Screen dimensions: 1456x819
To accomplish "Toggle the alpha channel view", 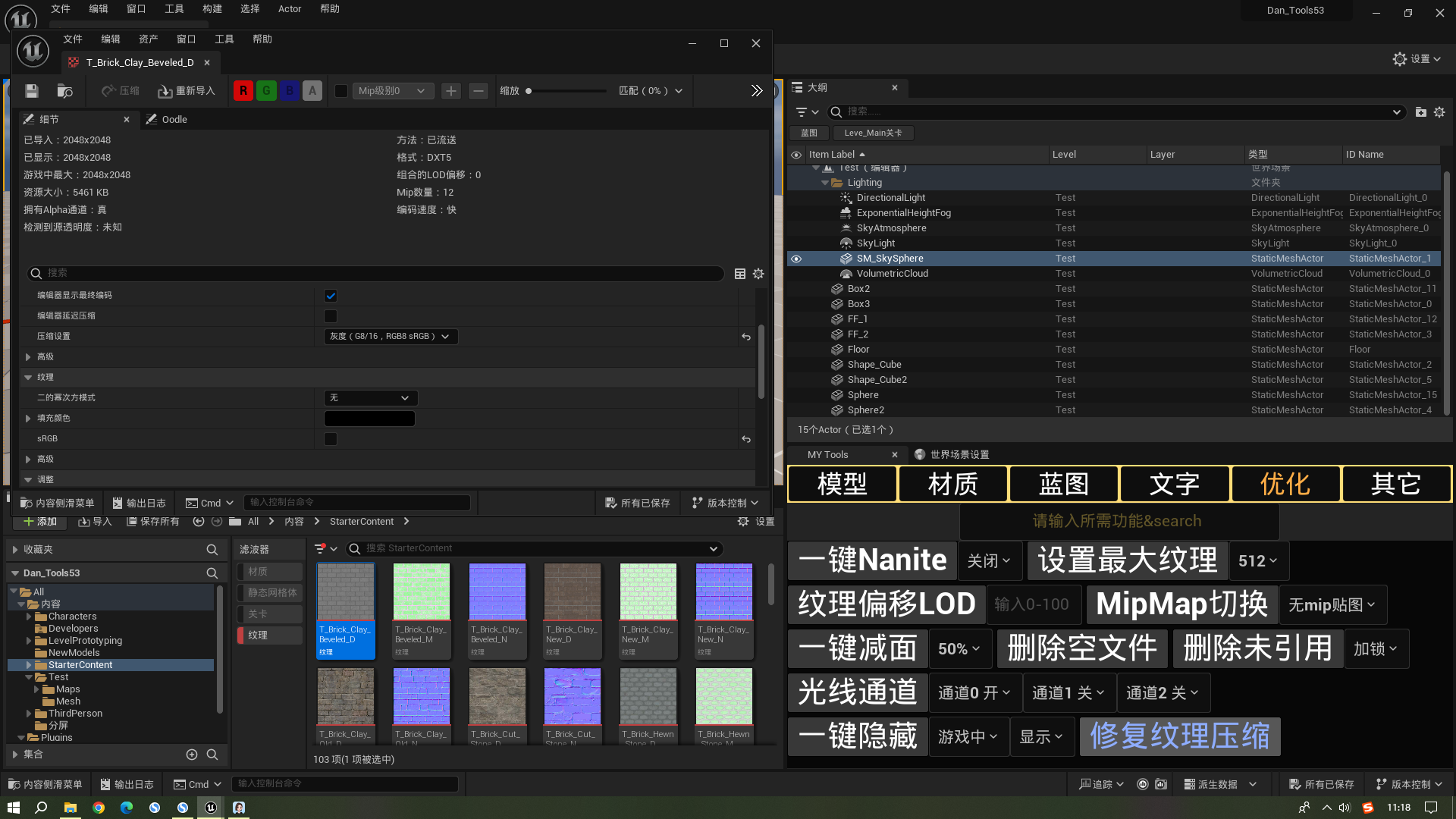I will click(312, 91).
